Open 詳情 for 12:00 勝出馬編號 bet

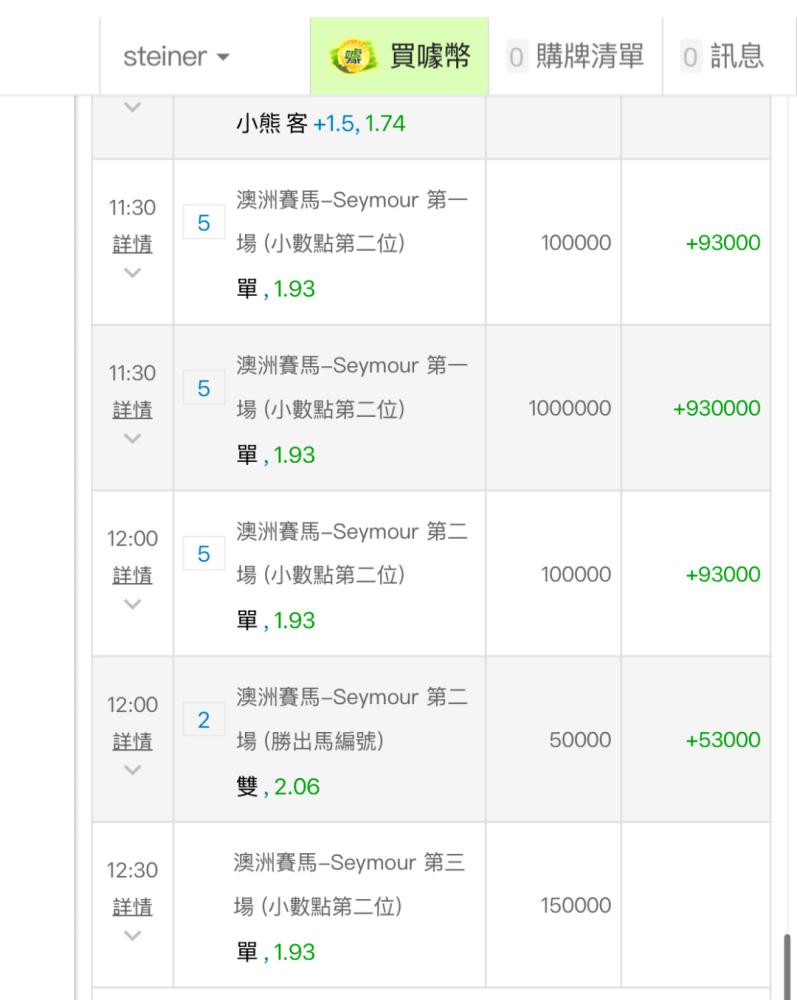pyautogui.click(x=132, y=741)
